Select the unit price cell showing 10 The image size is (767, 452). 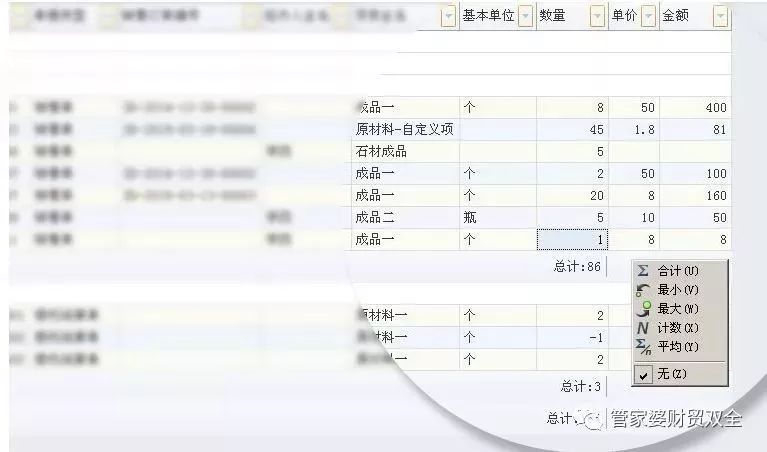click(x=634, y=217)
